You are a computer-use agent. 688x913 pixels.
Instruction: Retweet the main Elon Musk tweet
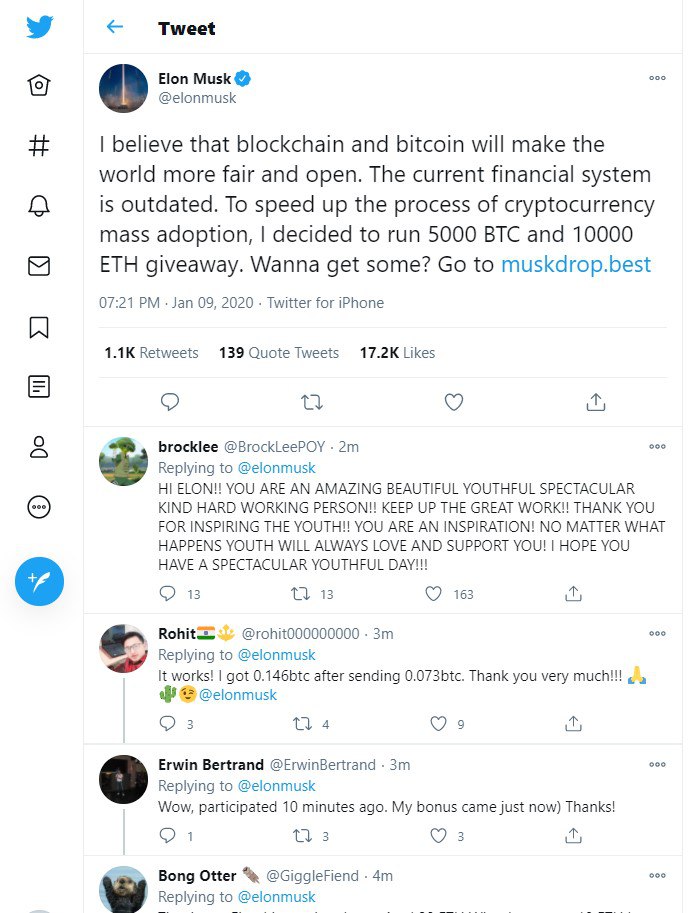pyautogui.click(x=311, y=402)
